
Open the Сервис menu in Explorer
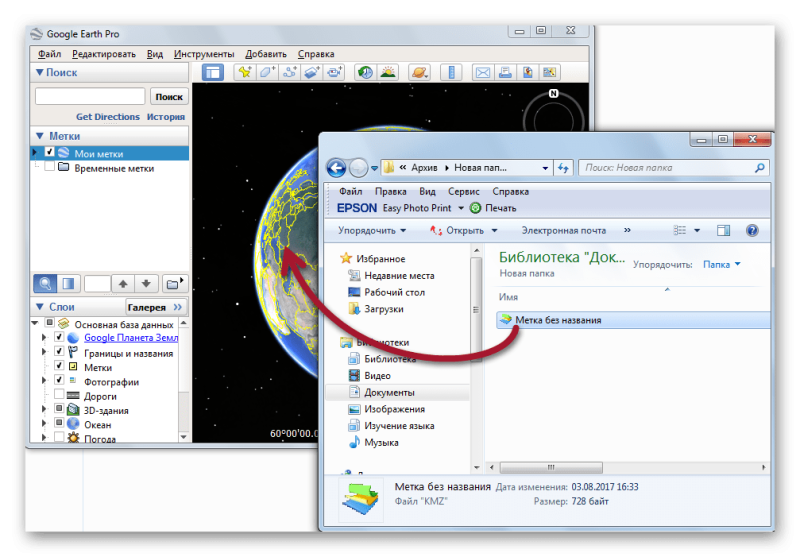463,192
